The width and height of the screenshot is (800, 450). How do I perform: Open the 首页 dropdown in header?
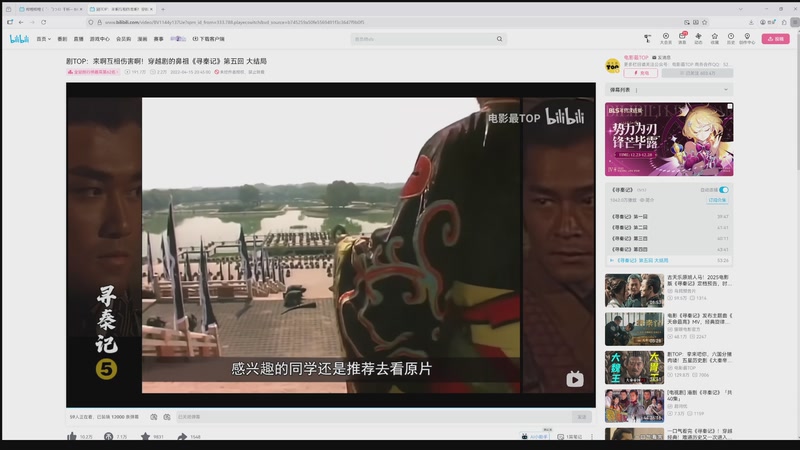click(x=43, y=39)
